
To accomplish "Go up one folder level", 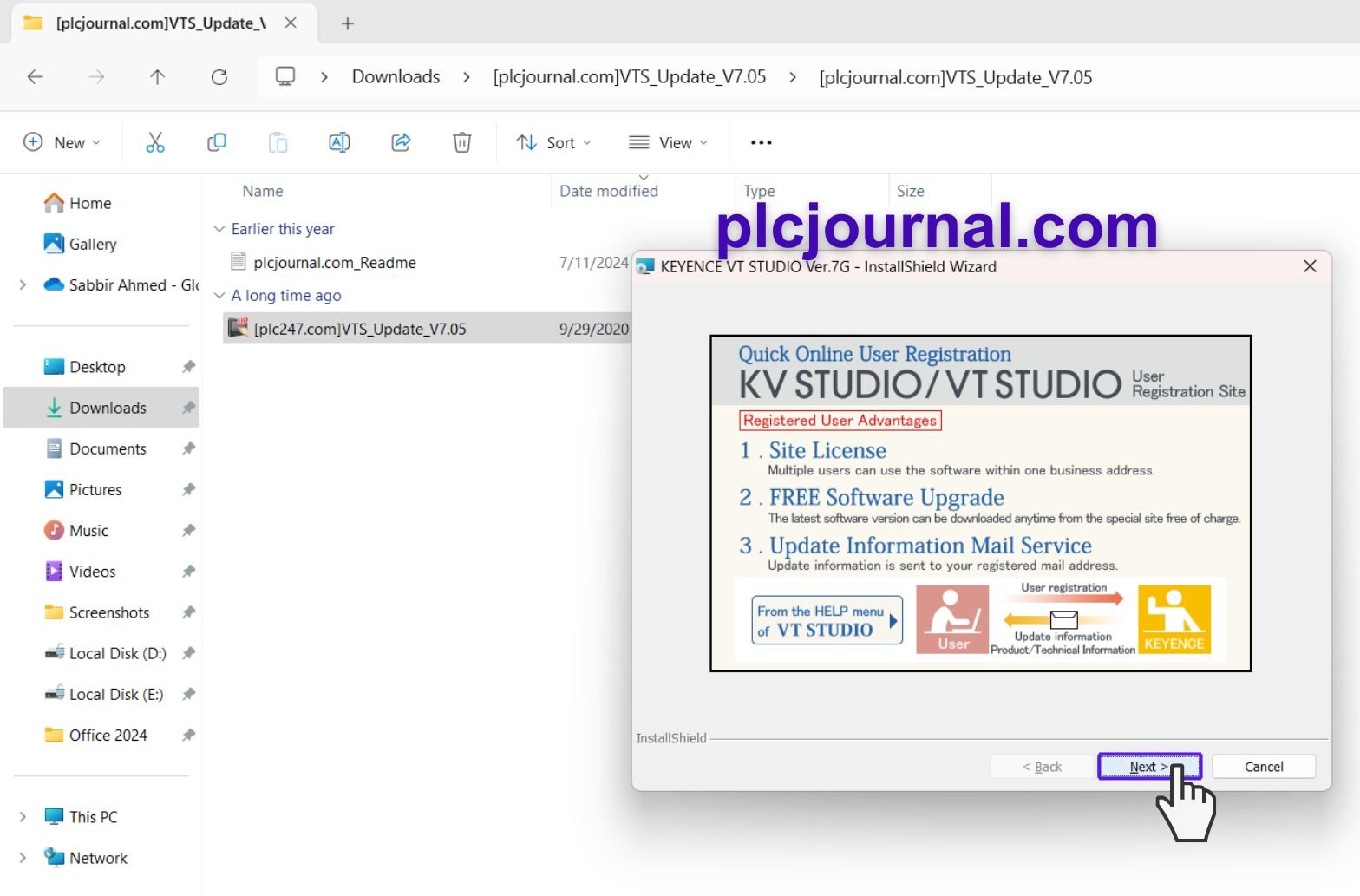I will pos(157,77).
